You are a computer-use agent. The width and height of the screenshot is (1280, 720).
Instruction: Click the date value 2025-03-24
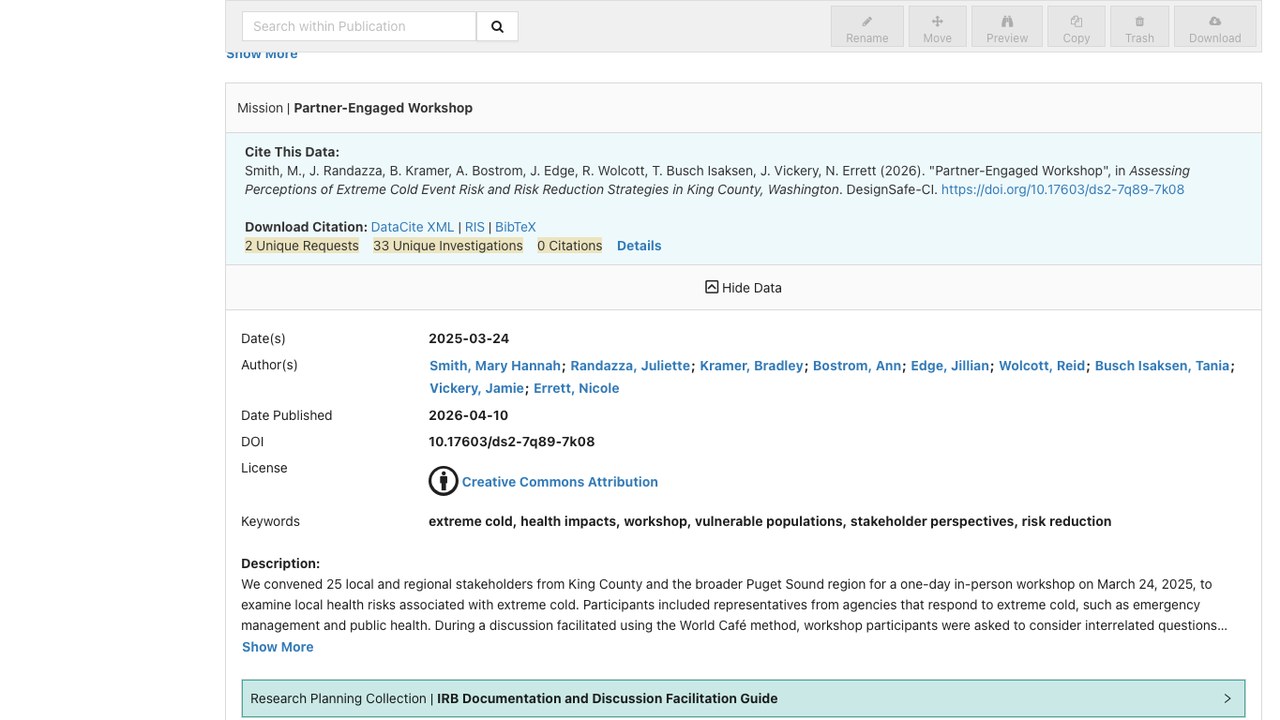pyautogui.click(x=469, y=338)
